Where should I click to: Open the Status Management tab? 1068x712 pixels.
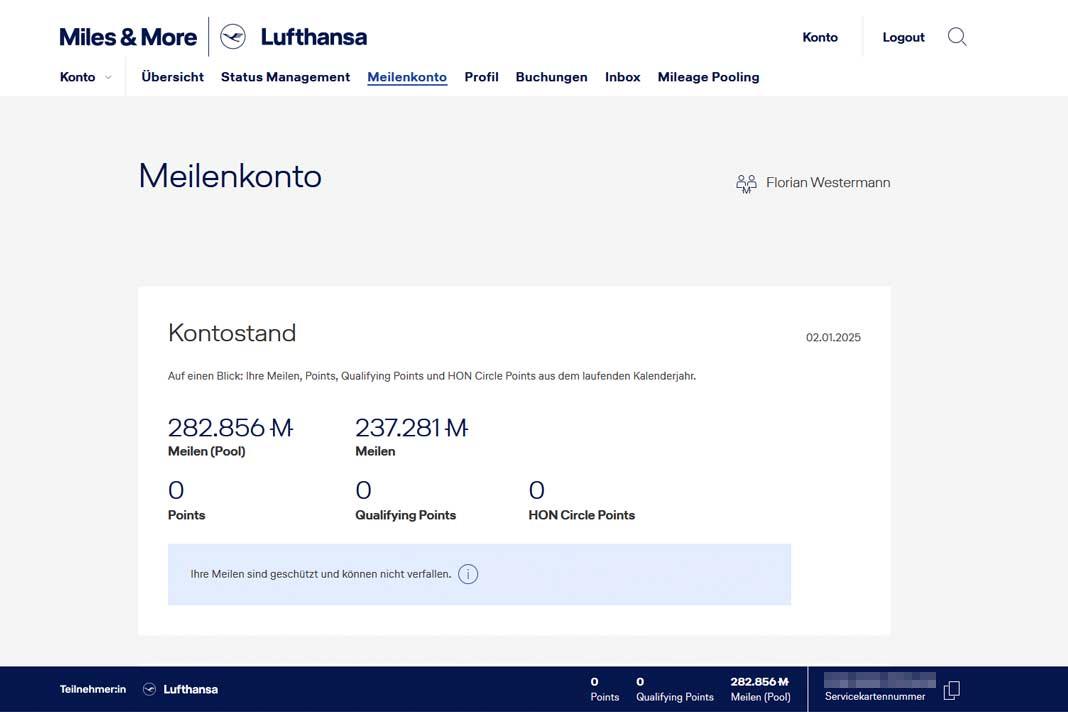click(x=285, y=77)
